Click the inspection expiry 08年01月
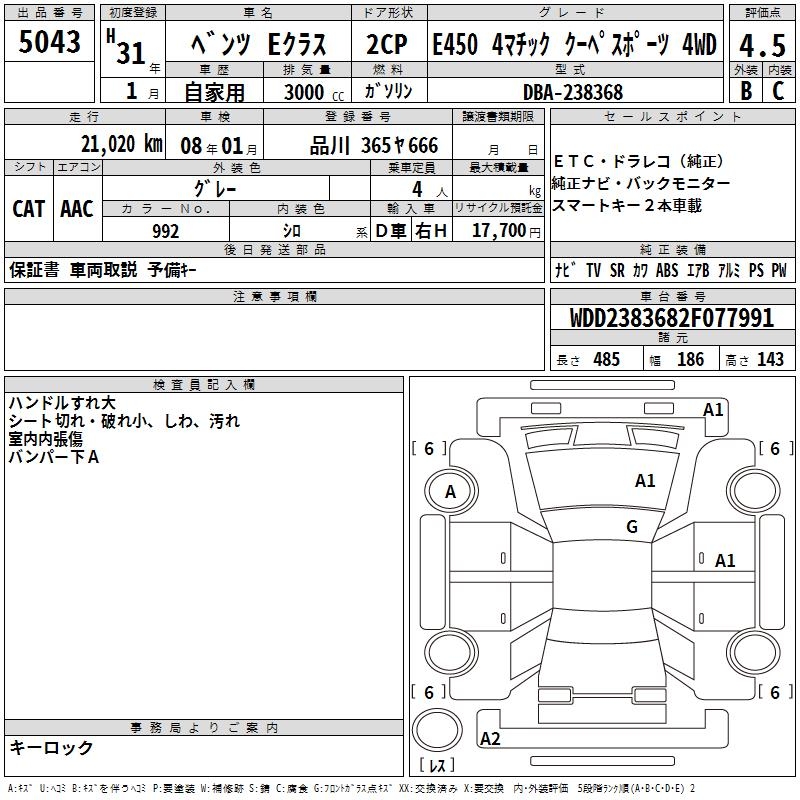This screenshot has width=800, height=800. [x=219, y=146]
